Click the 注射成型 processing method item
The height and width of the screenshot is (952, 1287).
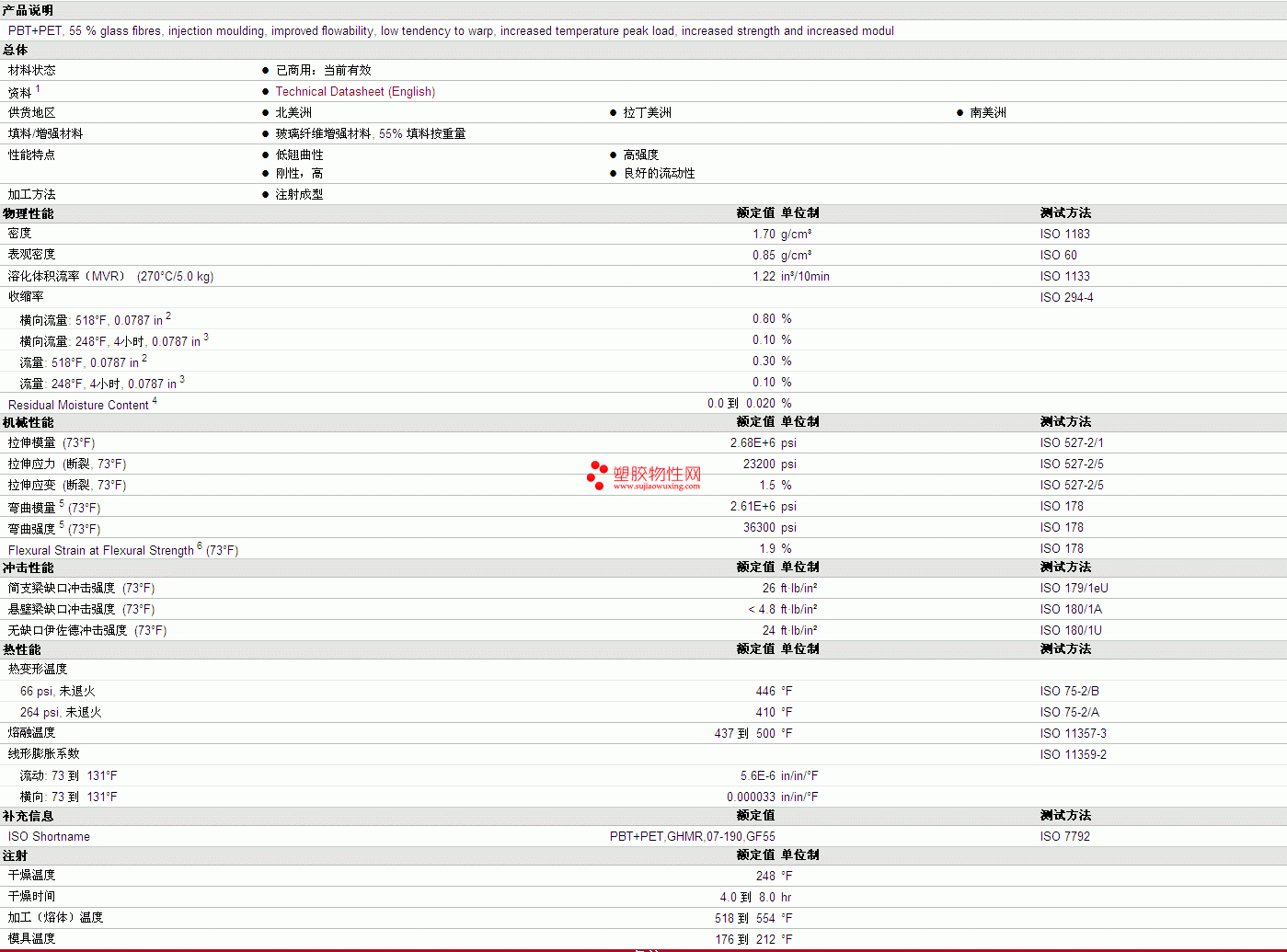[299, 195]
